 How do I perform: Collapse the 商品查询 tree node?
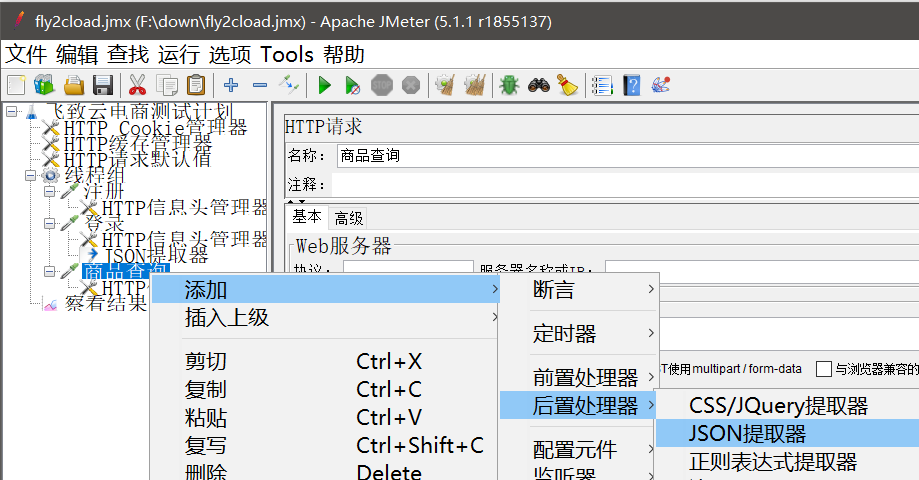(x=50, y=271)
